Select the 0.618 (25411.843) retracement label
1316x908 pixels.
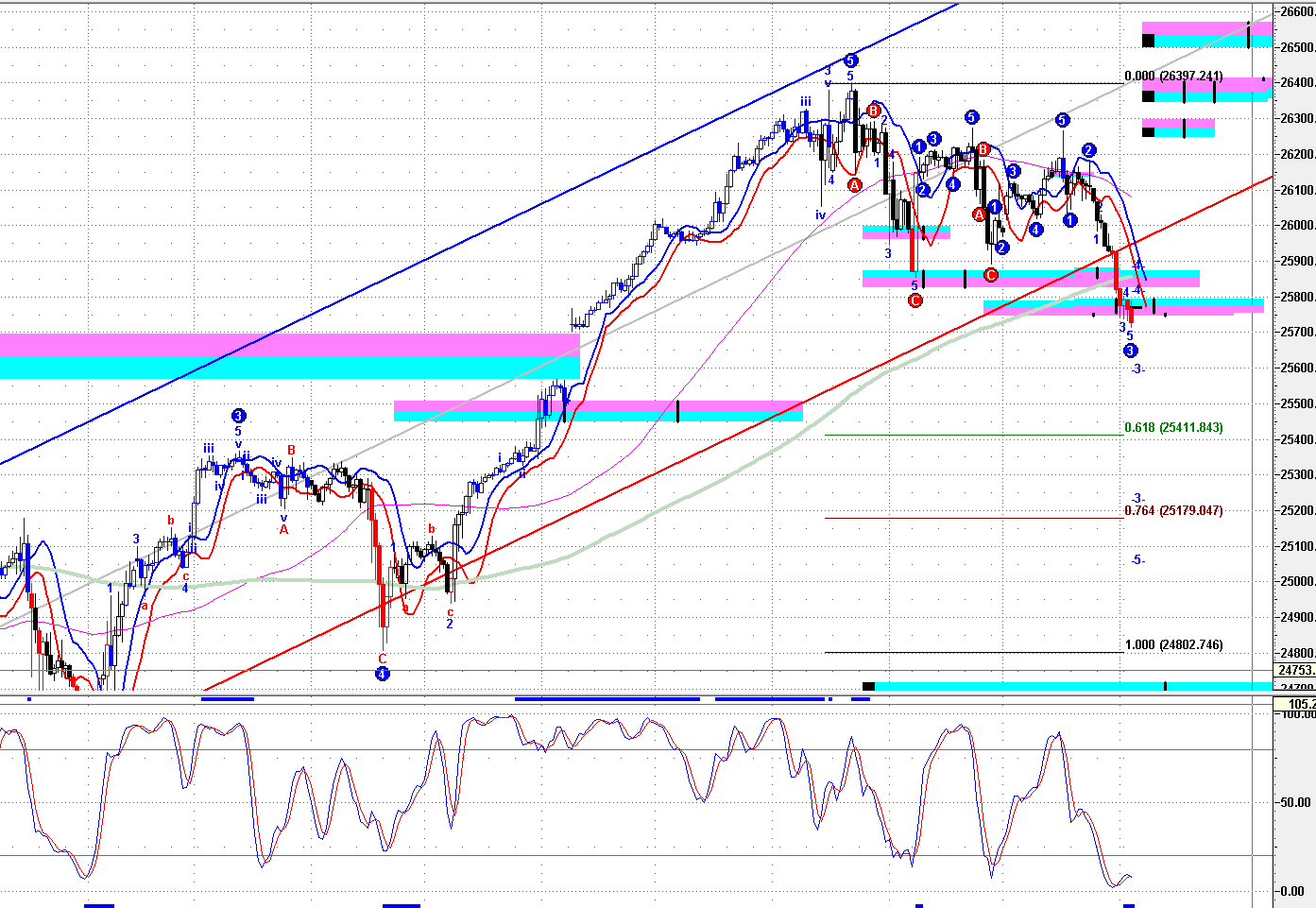[1173, 428]
